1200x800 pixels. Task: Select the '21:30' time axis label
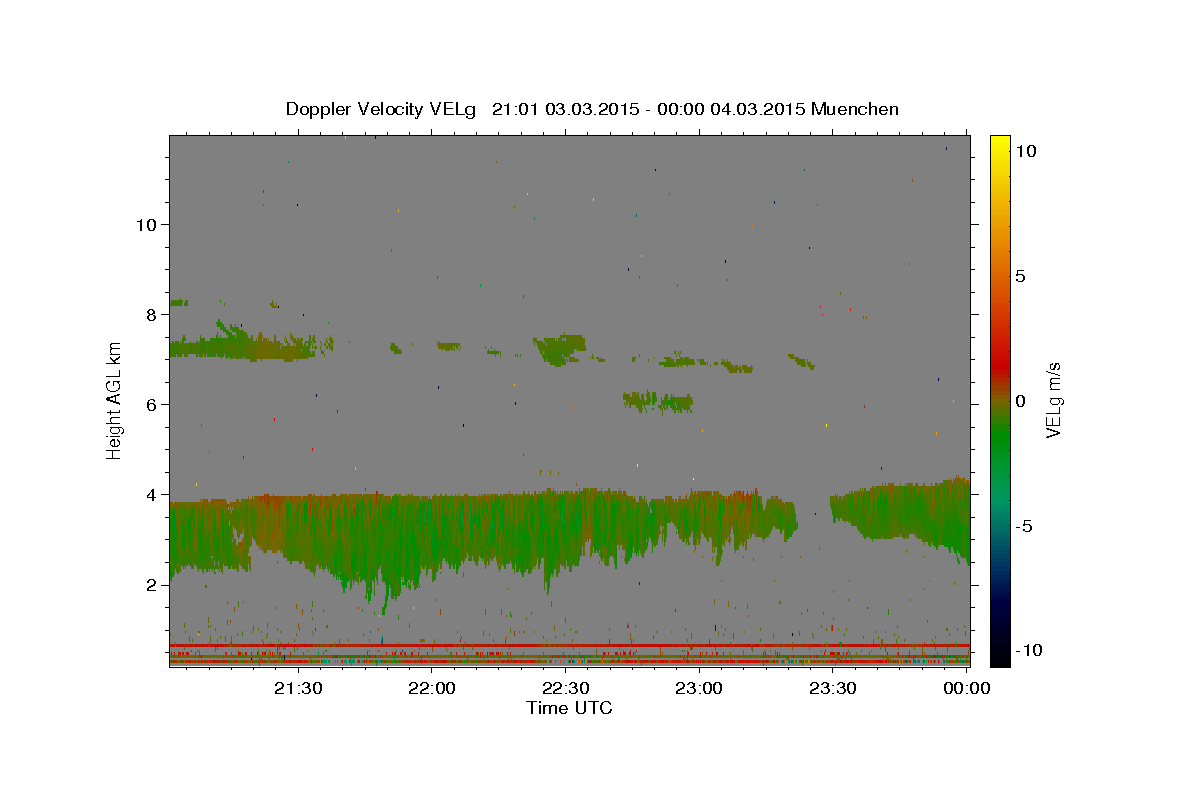[298, 688]
